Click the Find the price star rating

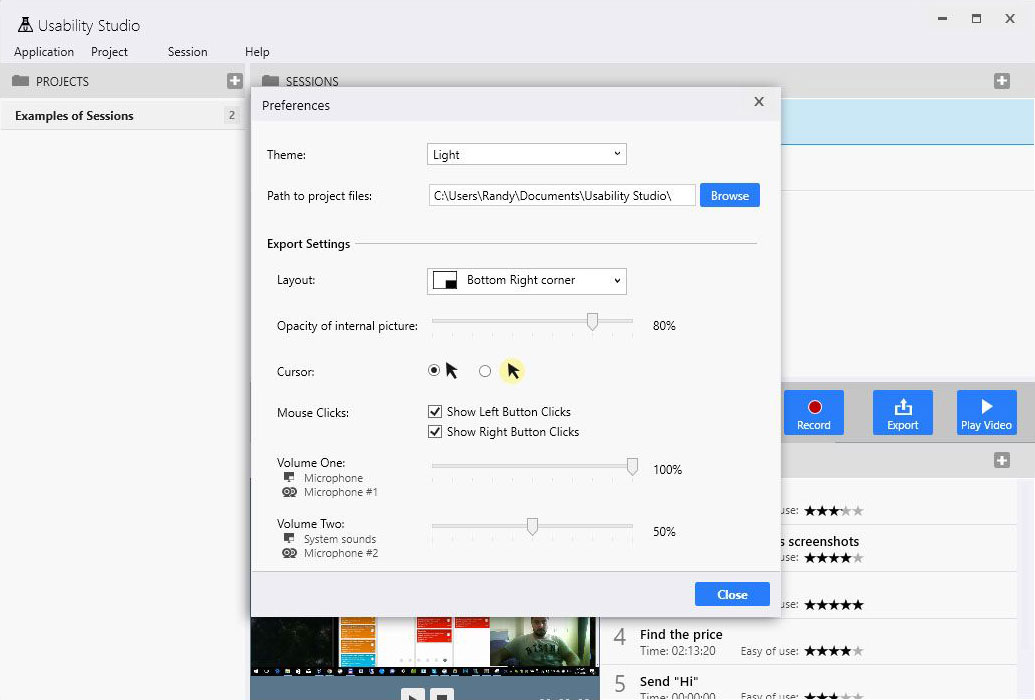click(x=834, y=651)
